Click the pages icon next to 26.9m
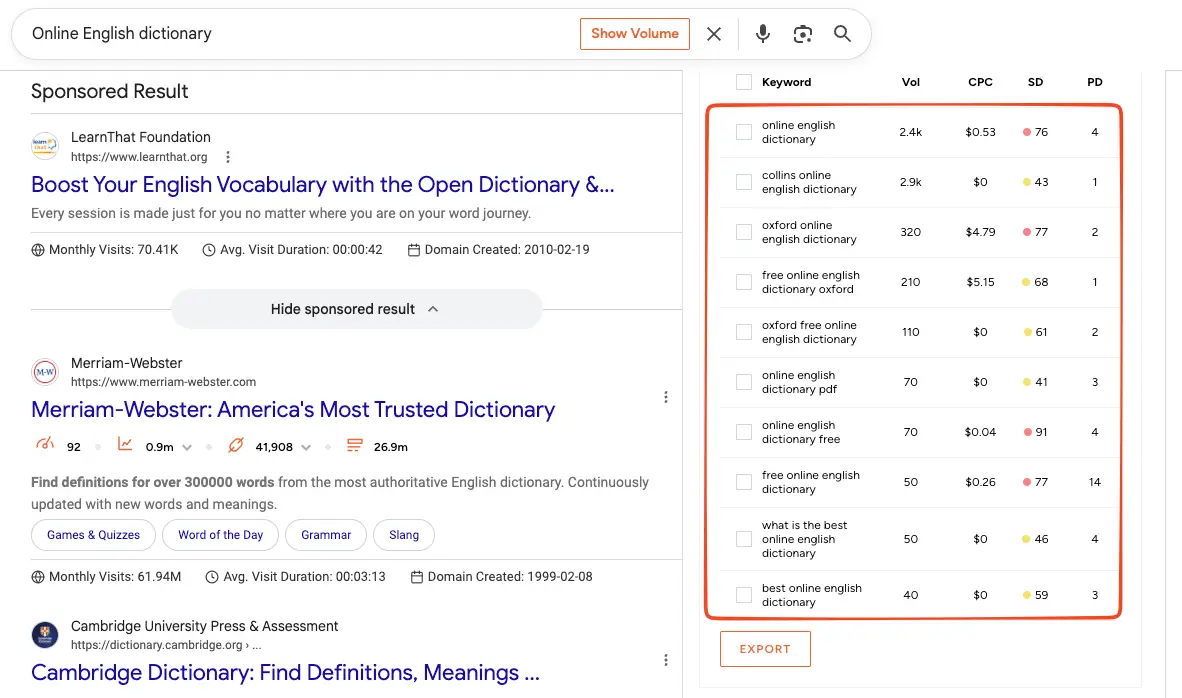Image resolution: width=1182 pixels, height=698 pixels. click(354, 445)
